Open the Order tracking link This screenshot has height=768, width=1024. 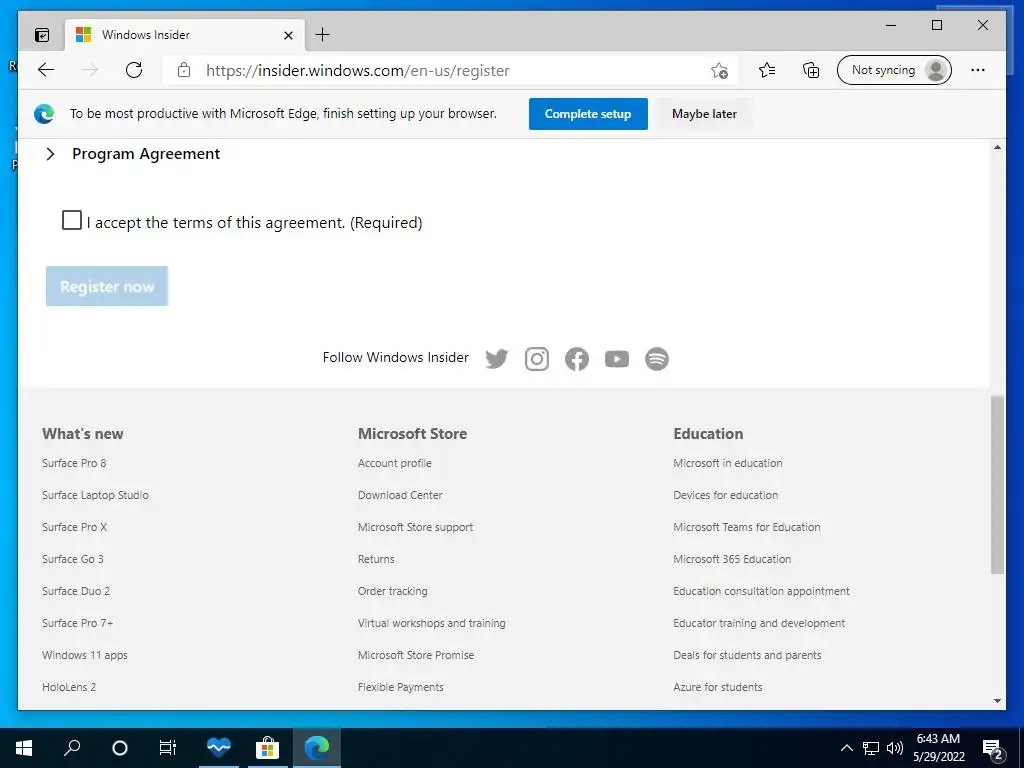click(x=392, y=591)
